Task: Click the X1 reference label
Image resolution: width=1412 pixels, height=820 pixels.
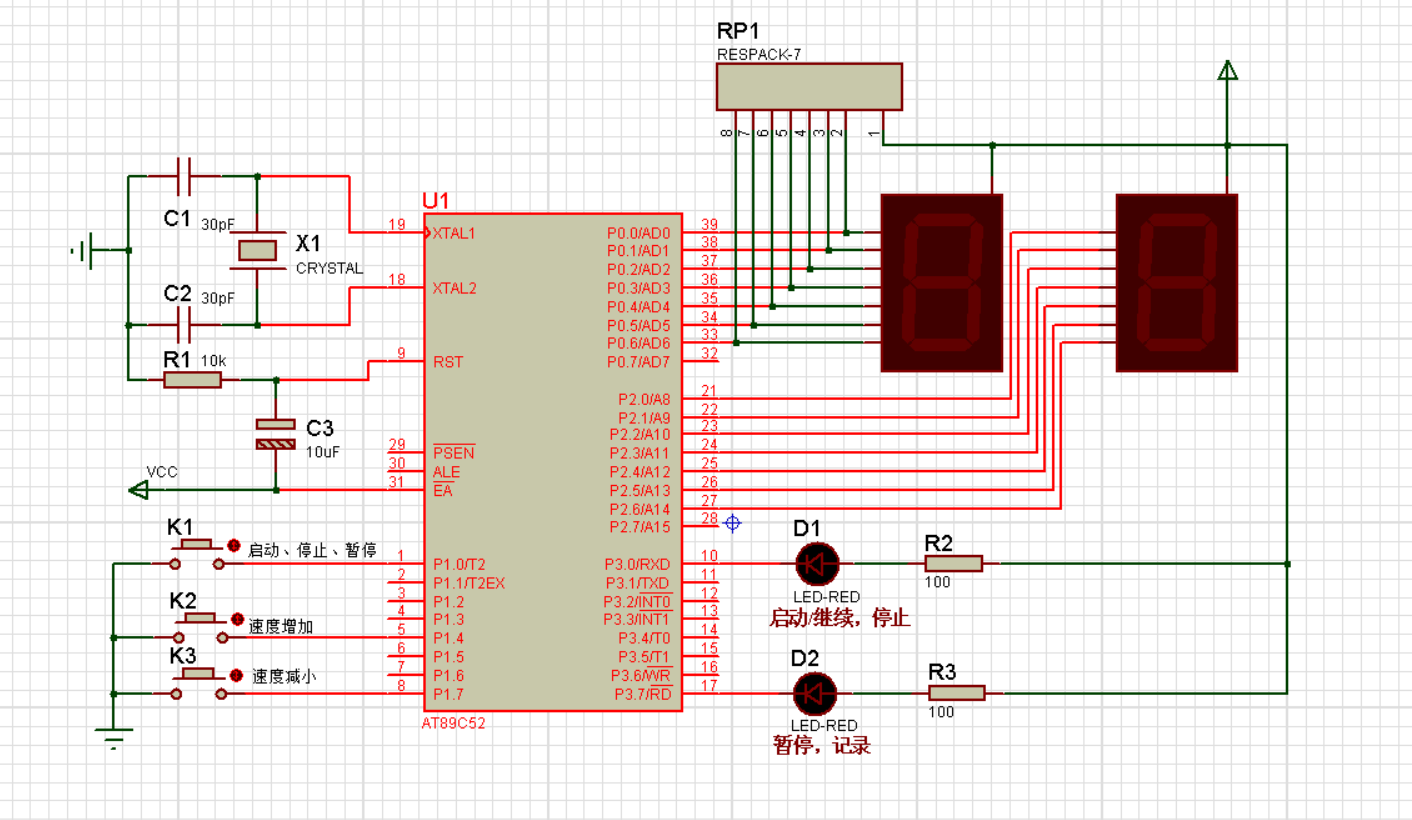Action: [309, 244]
